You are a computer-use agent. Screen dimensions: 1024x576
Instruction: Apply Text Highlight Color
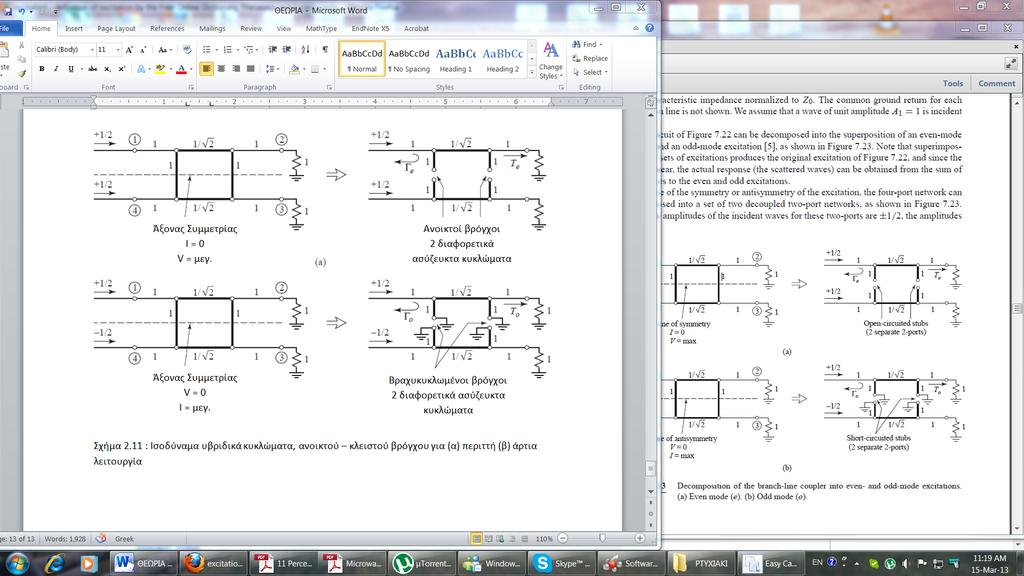tap(160, 69)
